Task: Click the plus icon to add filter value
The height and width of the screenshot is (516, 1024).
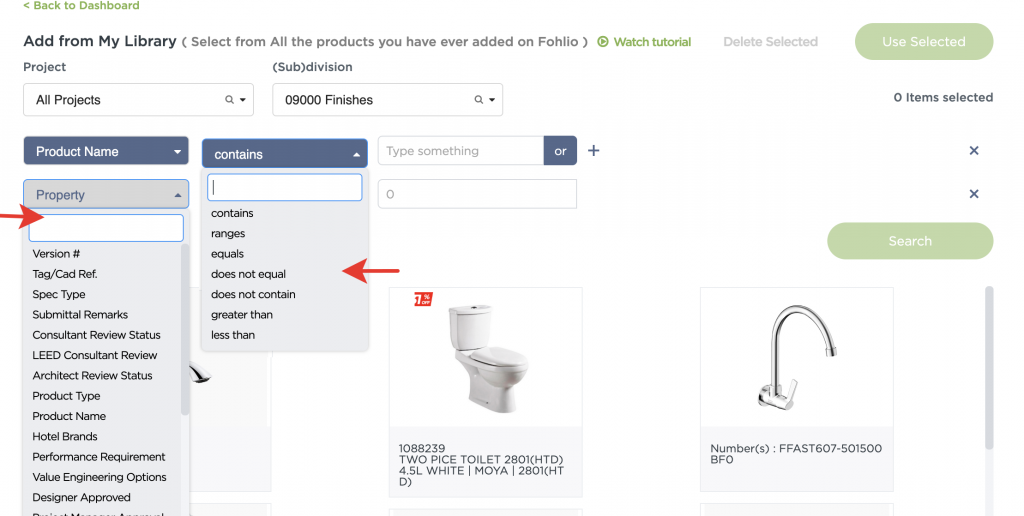Action: [593, 151]
